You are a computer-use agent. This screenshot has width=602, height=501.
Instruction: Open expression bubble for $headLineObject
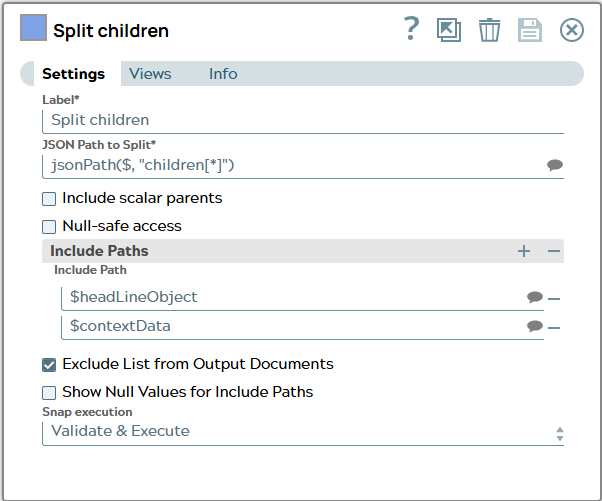coord(535,297)
